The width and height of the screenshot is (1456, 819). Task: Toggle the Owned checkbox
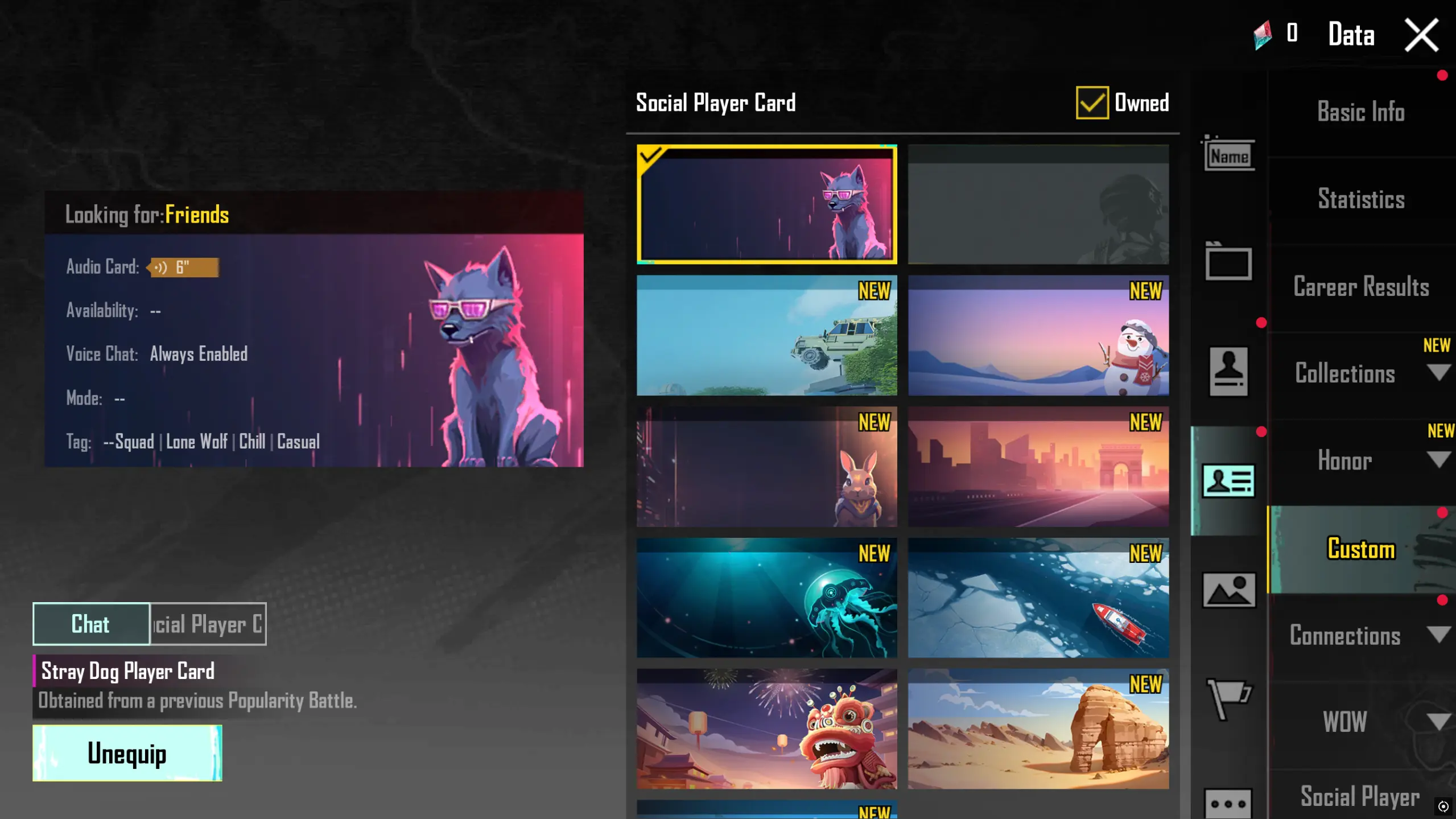coord(1092,102)
